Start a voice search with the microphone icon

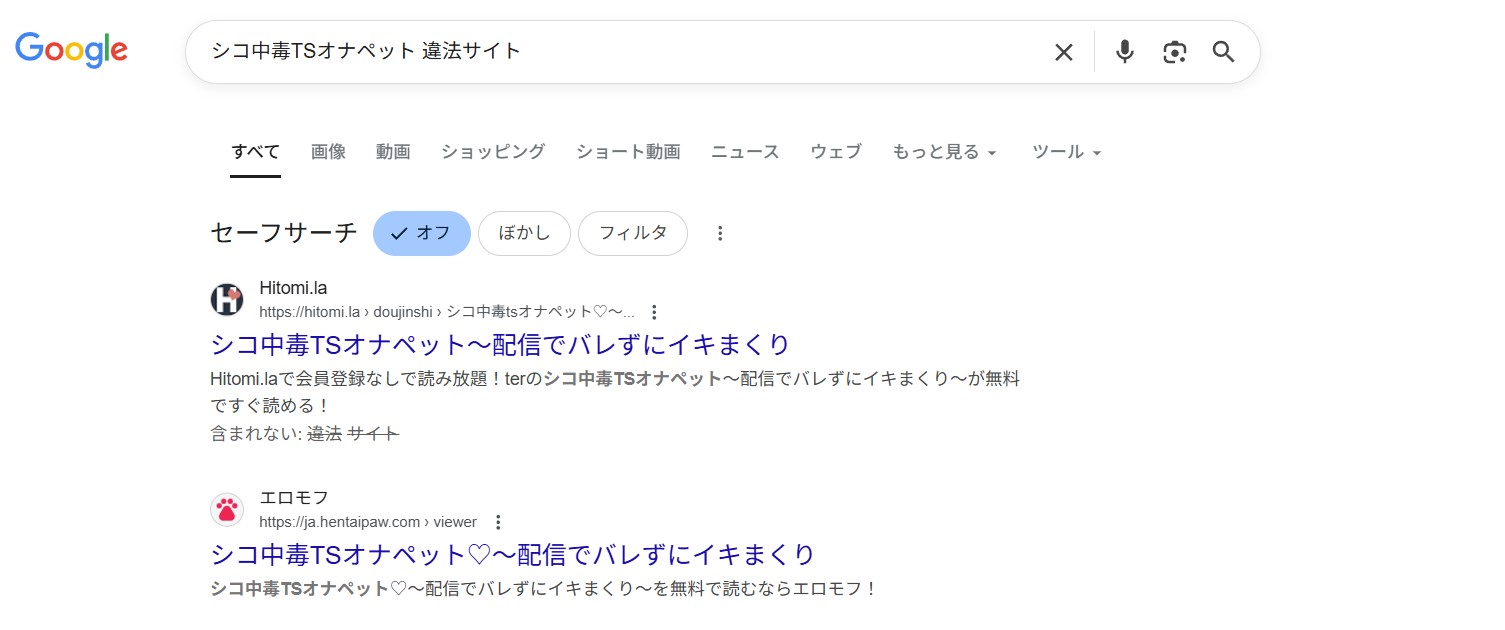click(x=1124, y=51)
